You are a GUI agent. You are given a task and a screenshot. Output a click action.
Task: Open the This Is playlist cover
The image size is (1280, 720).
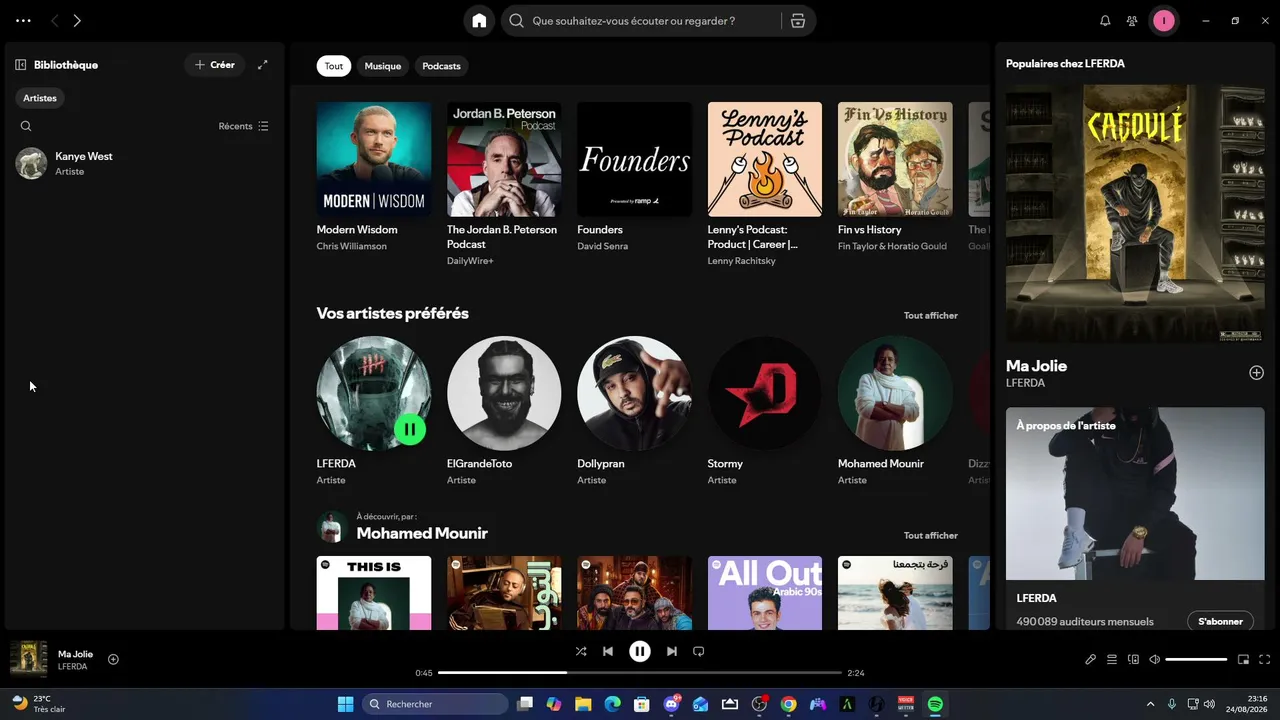374,593
